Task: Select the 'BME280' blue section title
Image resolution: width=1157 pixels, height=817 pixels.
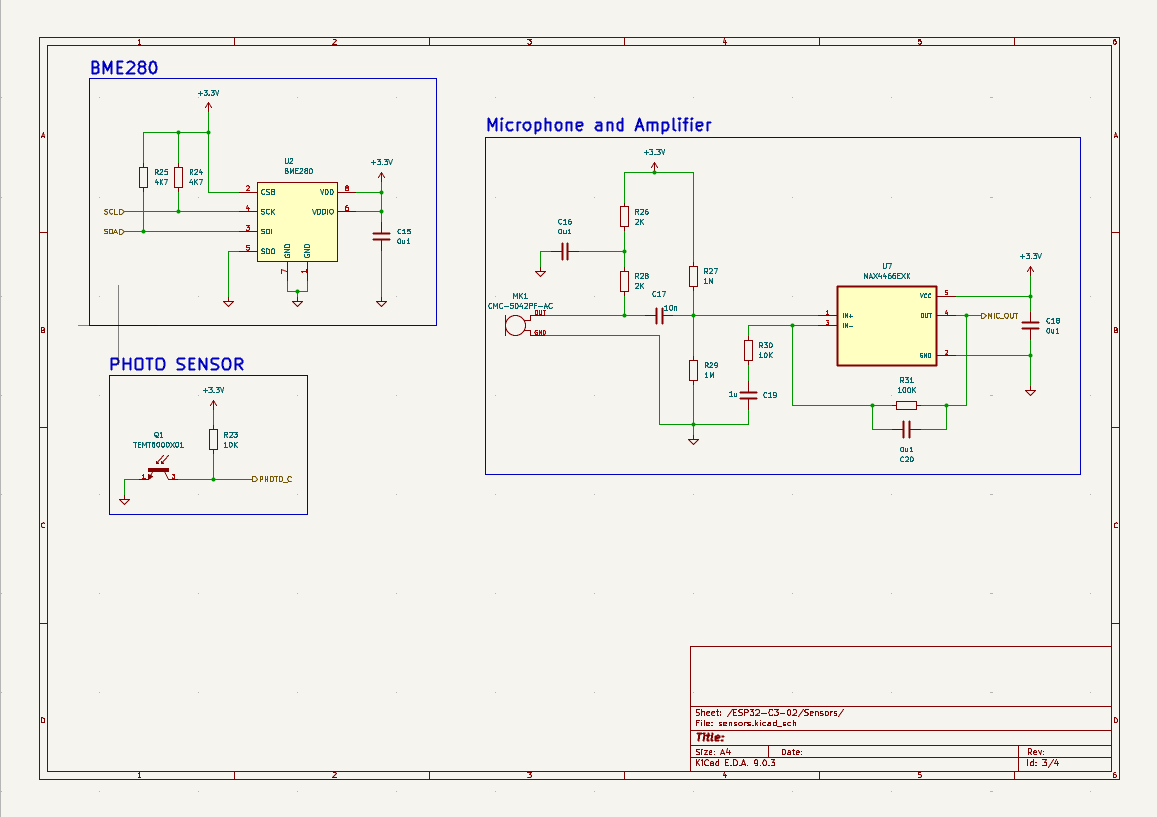Action: pyautogui.click(x=124, y=68)
